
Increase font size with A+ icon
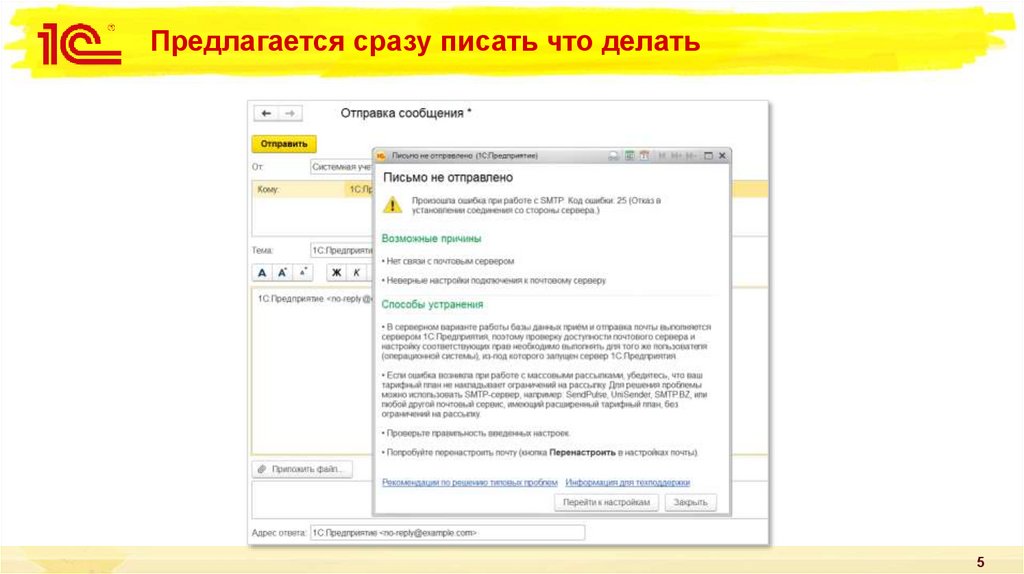click(x=283, y=273)
